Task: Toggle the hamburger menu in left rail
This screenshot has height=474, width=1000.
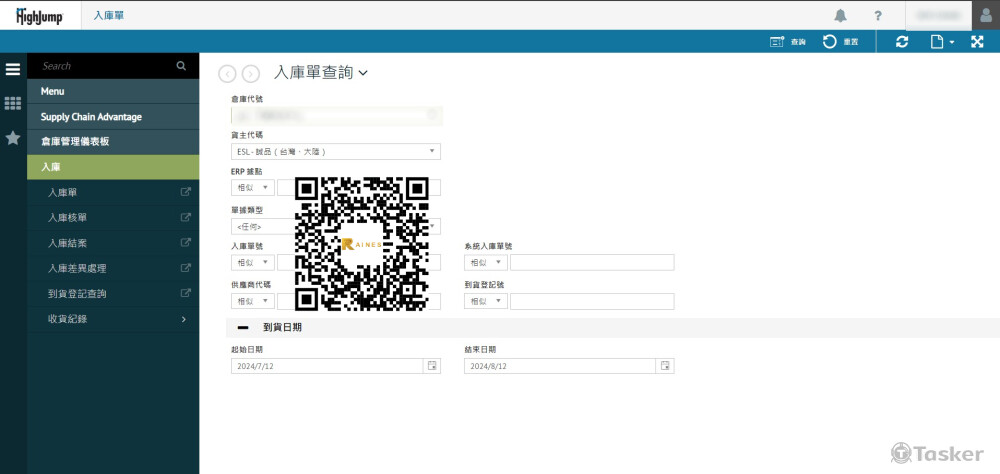Action: click(13, 69)
